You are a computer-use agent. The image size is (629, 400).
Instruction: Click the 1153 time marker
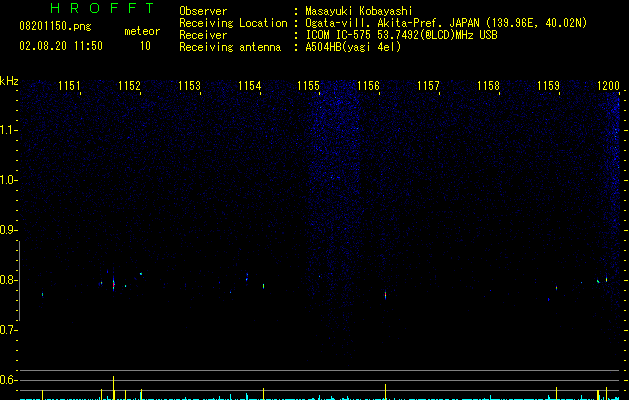[189, 86]
